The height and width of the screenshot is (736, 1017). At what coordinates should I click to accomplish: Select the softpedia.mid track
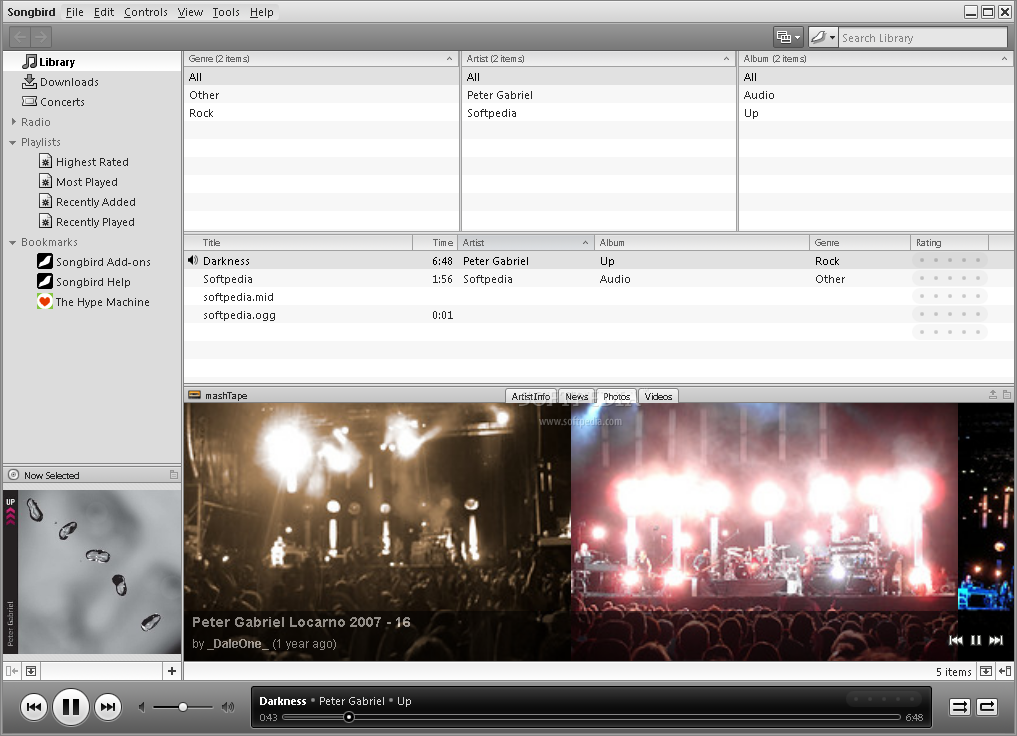(598, 297)
